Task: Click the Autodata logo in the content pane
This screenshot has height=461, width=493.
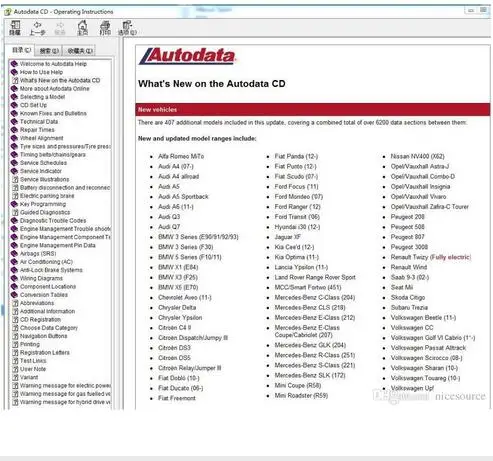Action: 187,56
